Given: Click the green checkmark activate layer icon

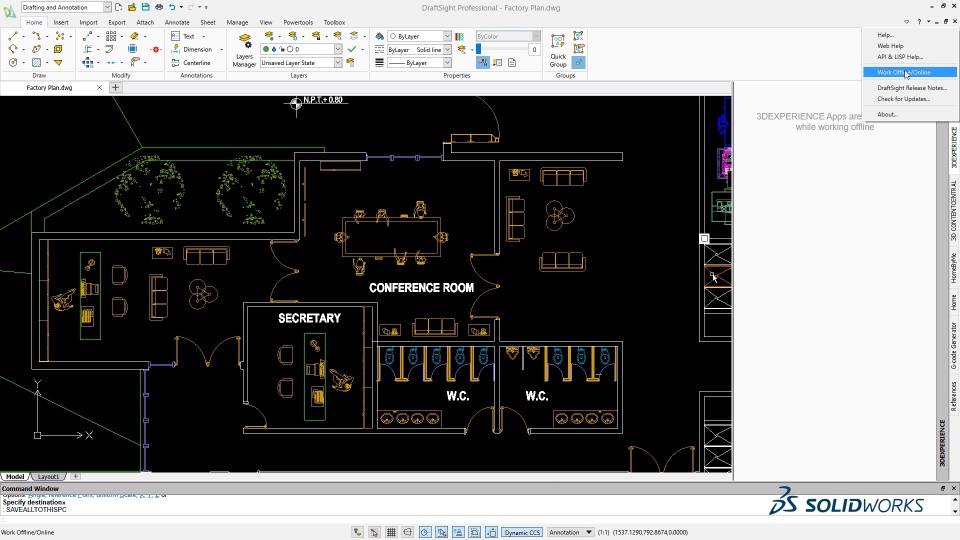Looking at the screenshot, I should (x=351, y=49).
